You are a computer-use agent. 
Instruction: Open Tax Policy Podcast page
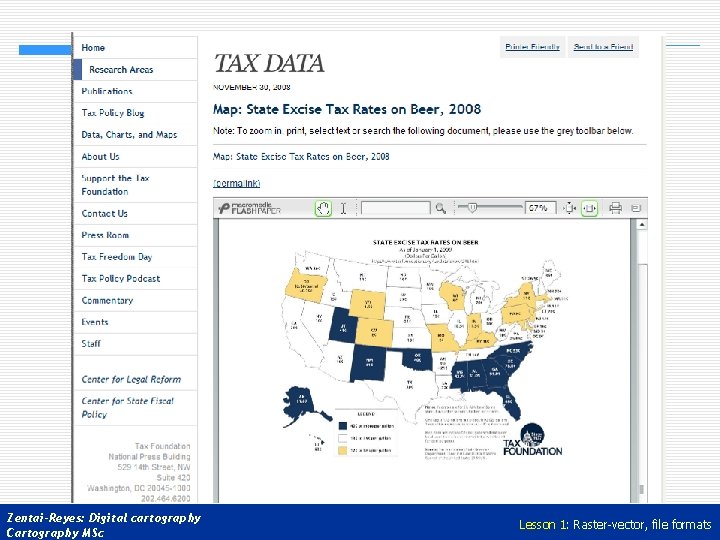coord(121,279)
